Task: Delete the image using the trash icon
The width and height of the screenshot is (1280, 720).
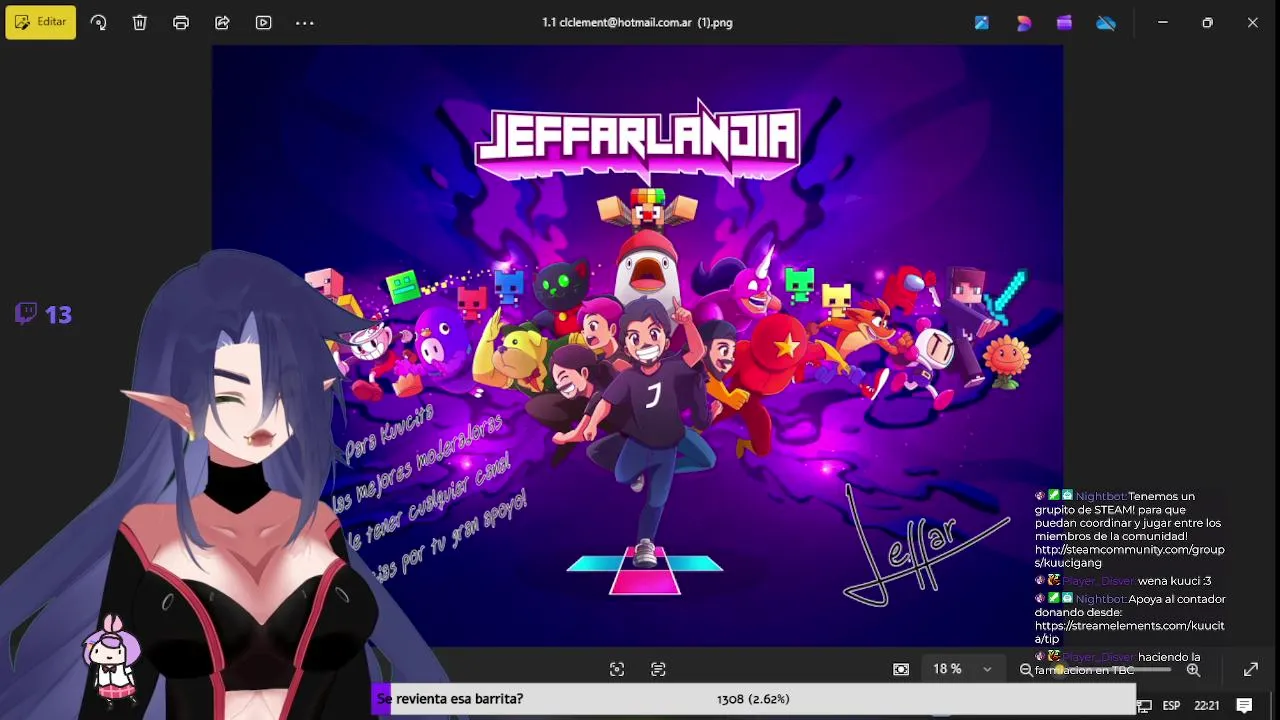Action: point(140,22)
